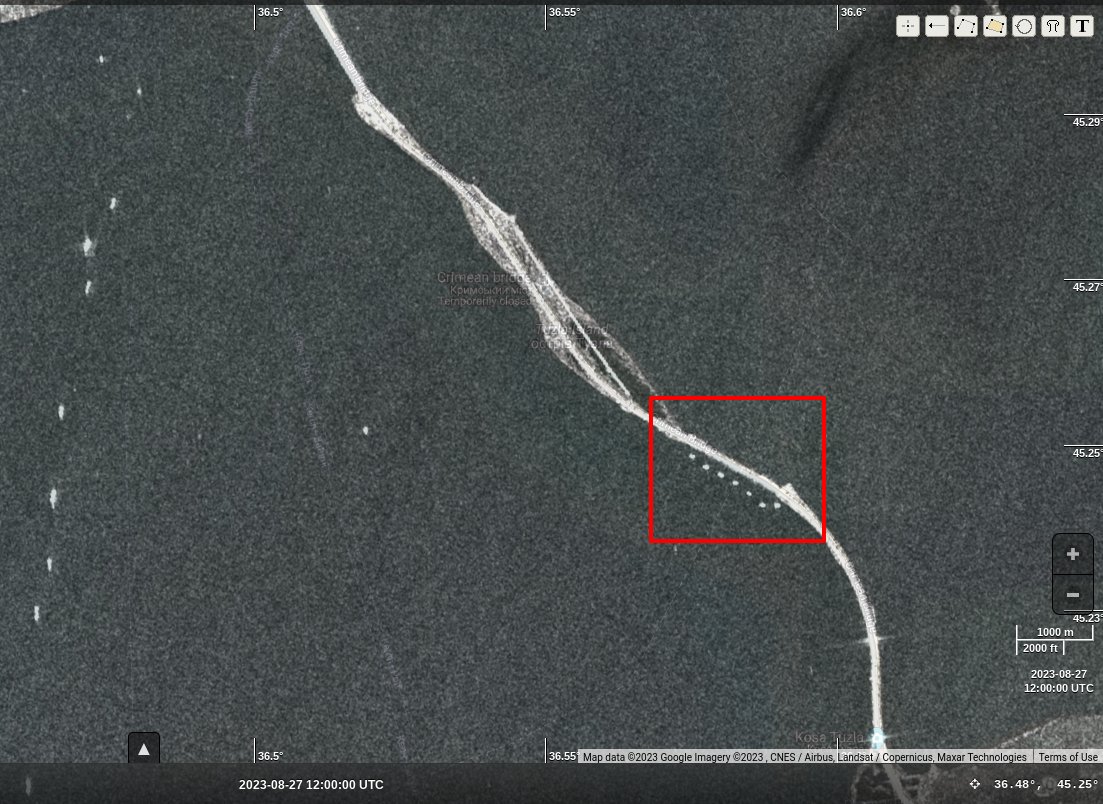Viewport: 1103px width, 804px height.
Task: Choose the text annotation tool
Action: coord(1081,27)
